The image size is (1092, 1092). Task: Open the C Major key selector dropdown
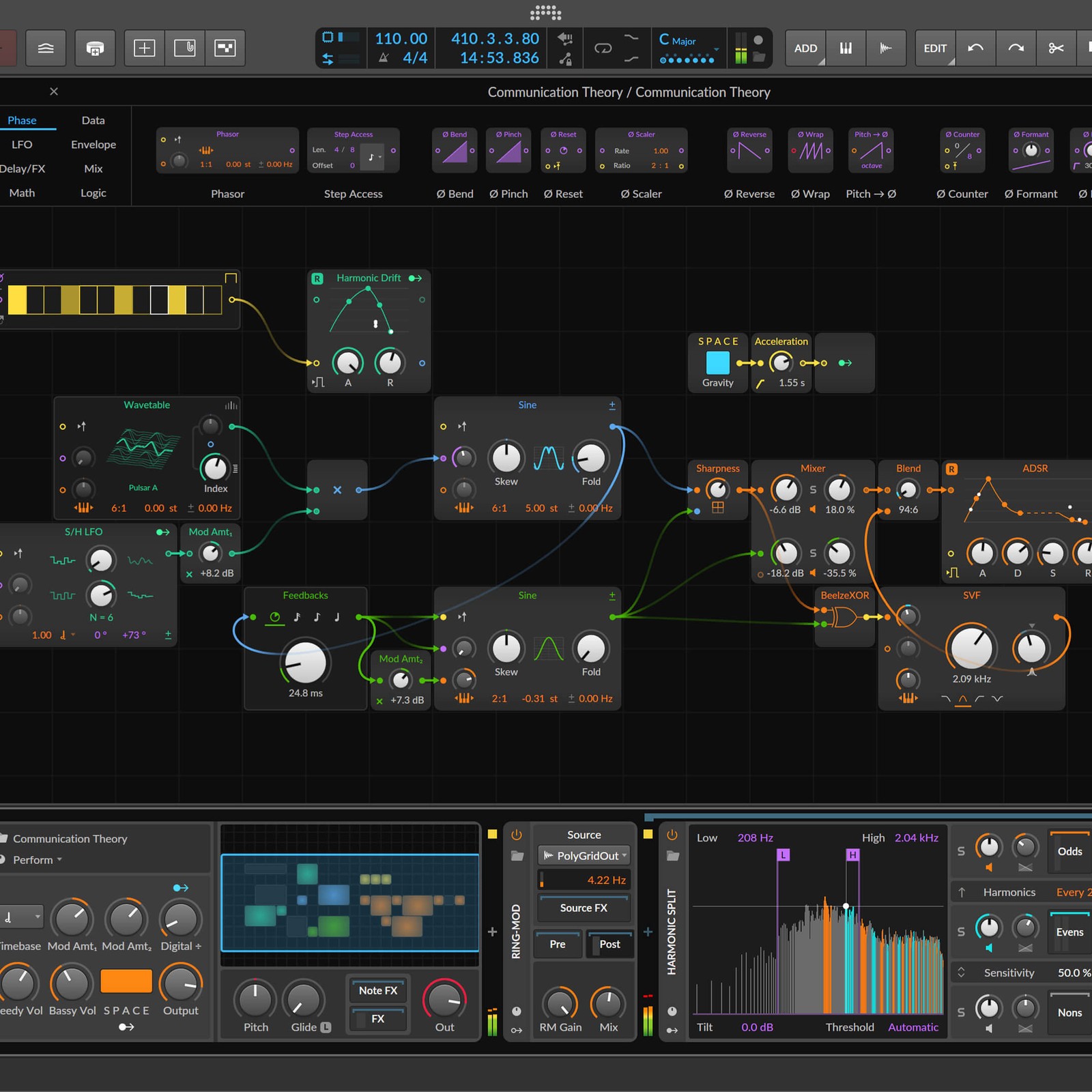688,41
